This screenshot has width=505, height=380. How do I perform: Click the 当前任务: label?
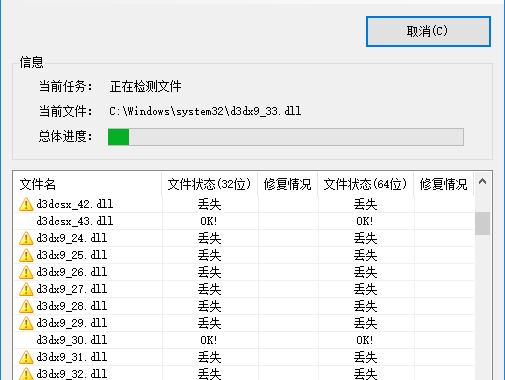coord(65,86)
